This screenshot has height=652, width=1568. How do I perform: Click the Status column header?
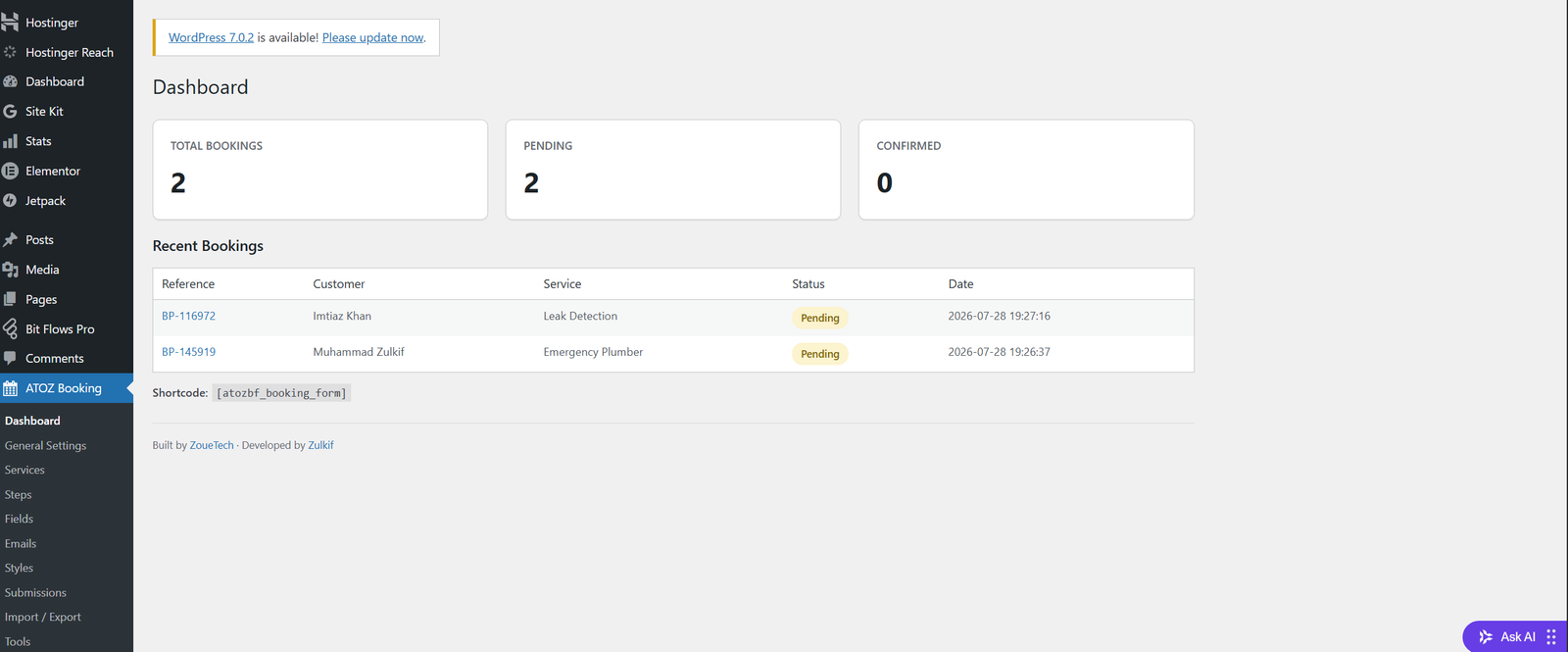pyautogui.click(x=808, y=284)
